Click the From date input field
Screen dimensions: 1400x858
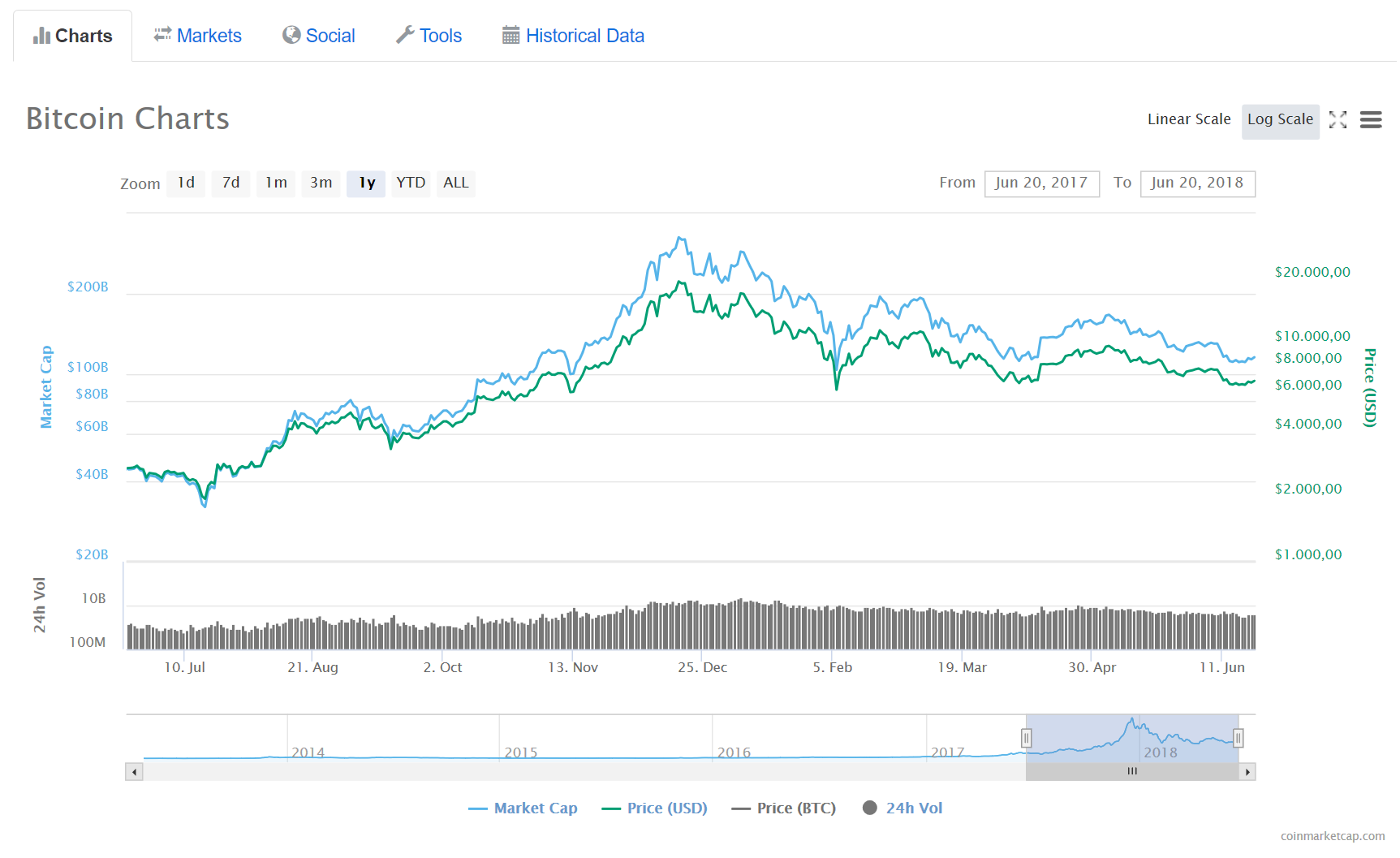point(1042,183)
